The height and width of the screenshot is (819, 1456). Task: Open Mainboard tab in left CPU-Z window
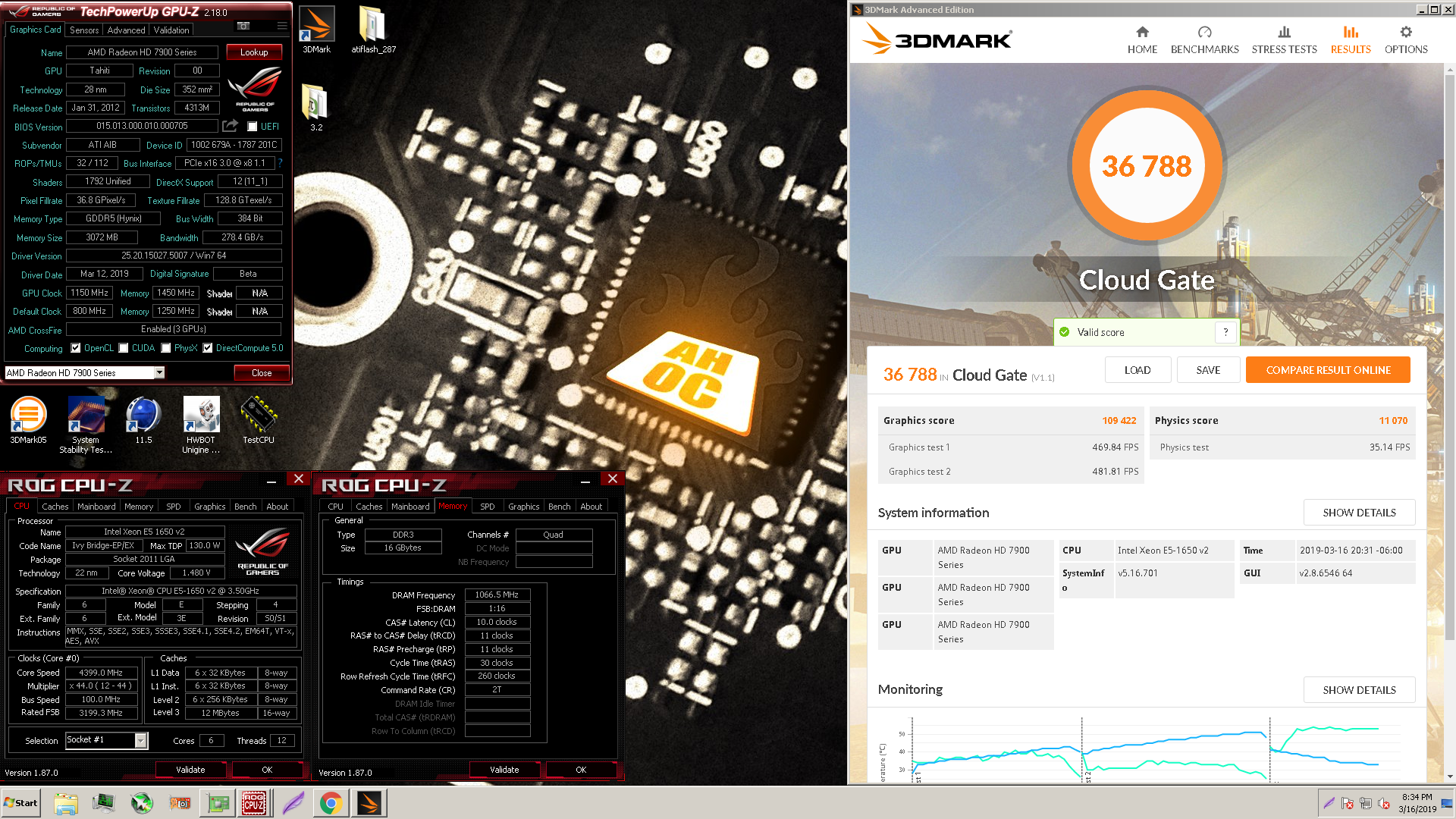[x=96, y=507]
